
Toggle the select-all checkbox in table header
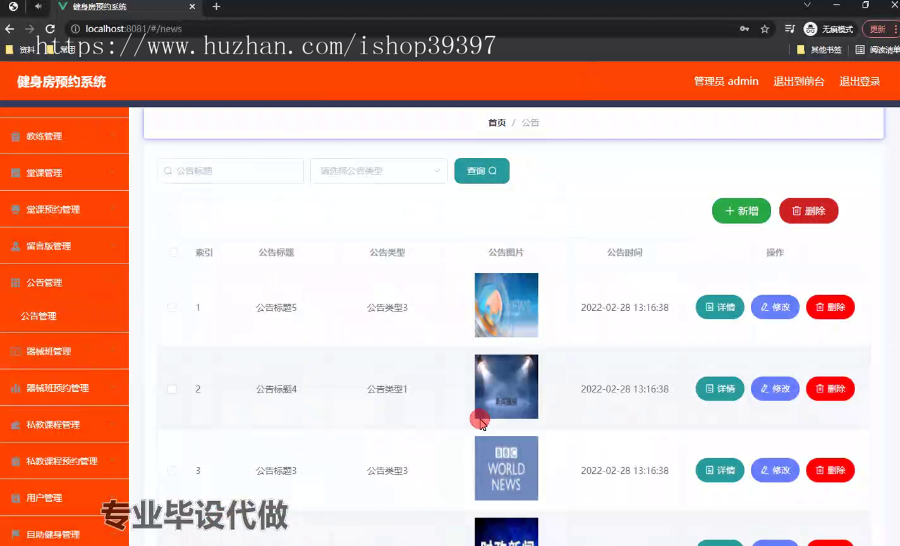(x=173, y=252)
